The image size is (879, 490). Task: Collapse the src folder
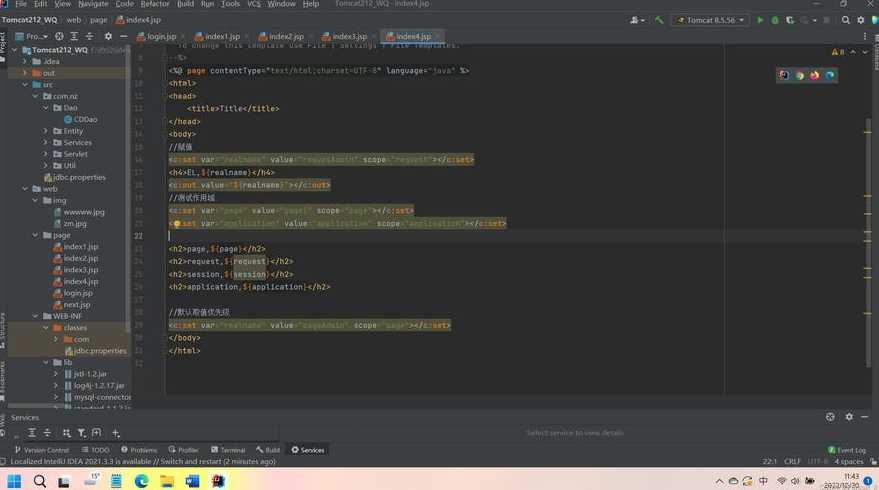[25, 85]
